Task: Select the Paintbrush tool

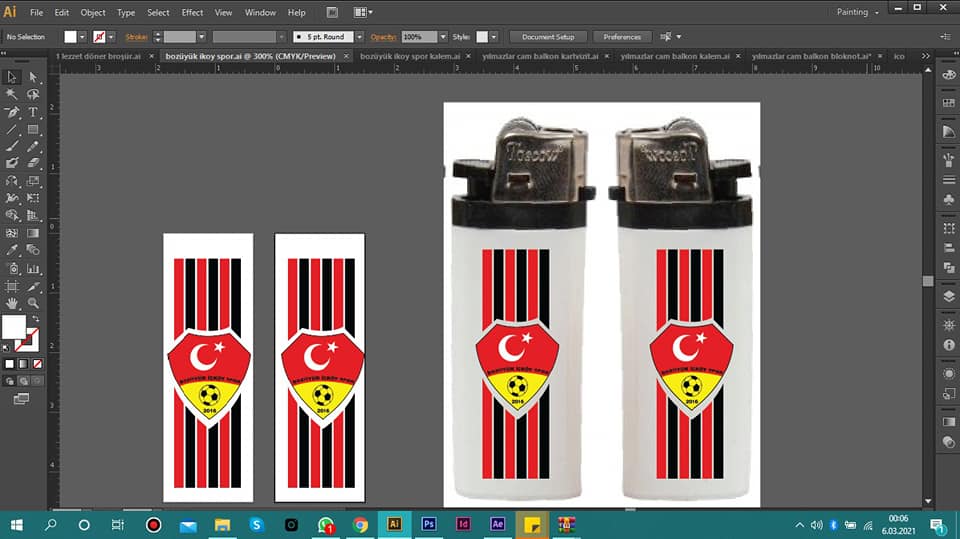Action: coord(12,146)
